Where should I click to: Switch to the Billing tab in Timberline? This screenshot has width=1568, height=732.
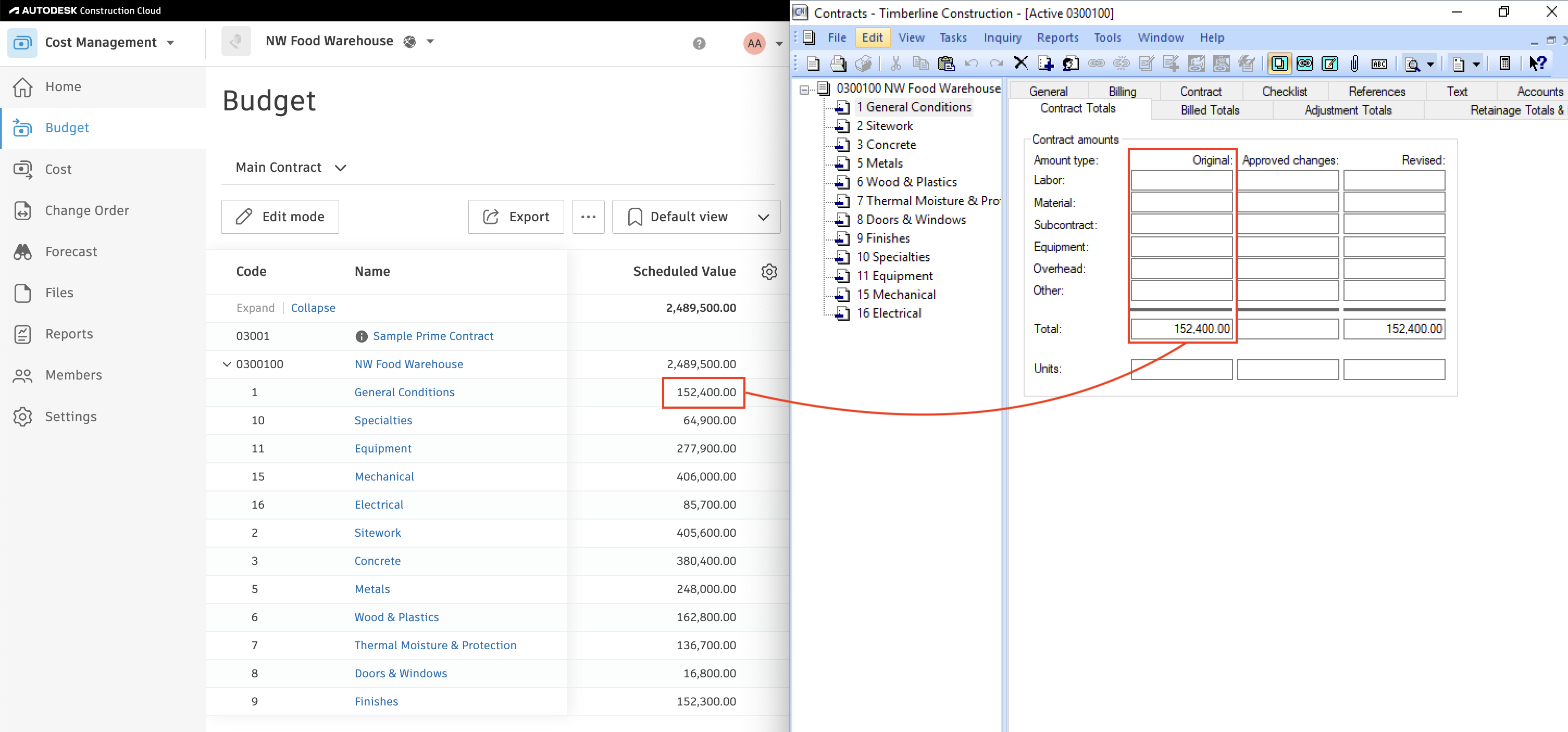click(x=1121, y=91)
